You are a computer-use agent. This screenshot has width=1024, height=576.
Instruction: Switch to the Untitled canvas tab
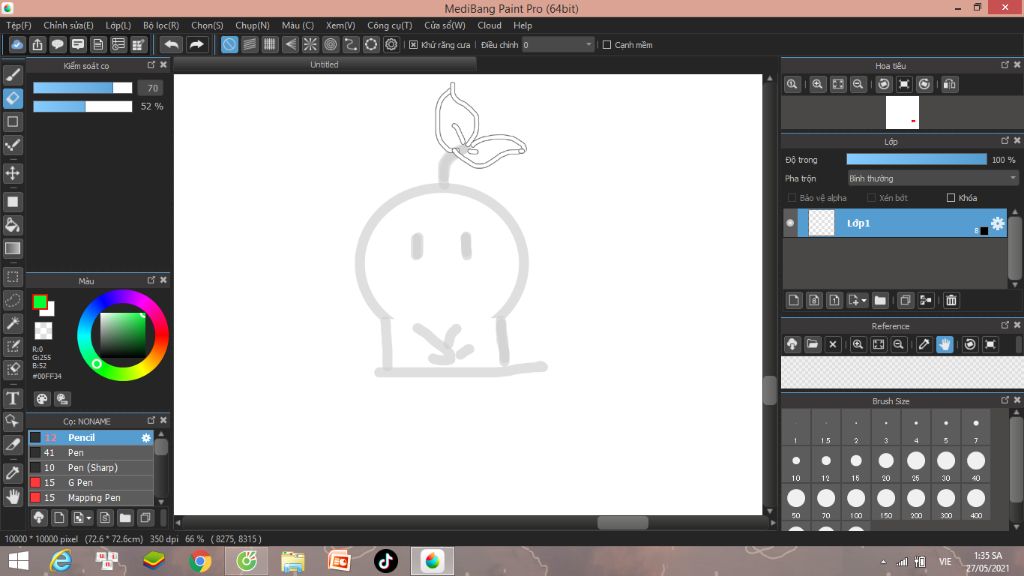pyautogui.click(x=325, y=65)
